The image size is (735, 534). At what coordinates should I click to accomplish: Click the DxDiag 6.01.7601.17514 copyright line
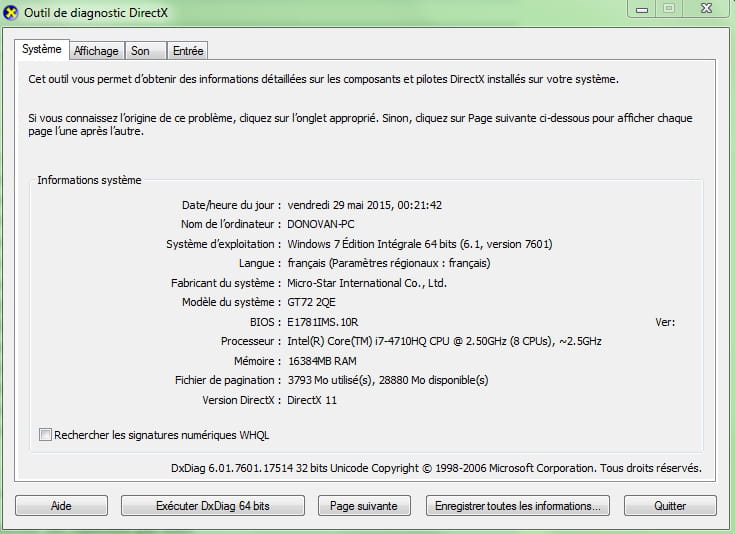pos(436,468)
